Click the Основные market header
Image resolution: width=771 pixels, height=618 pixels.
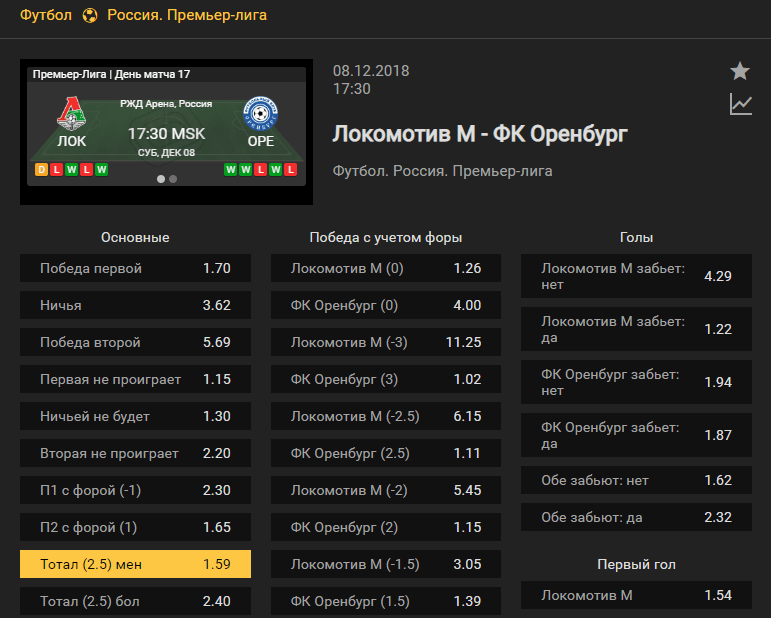[135, 237]
